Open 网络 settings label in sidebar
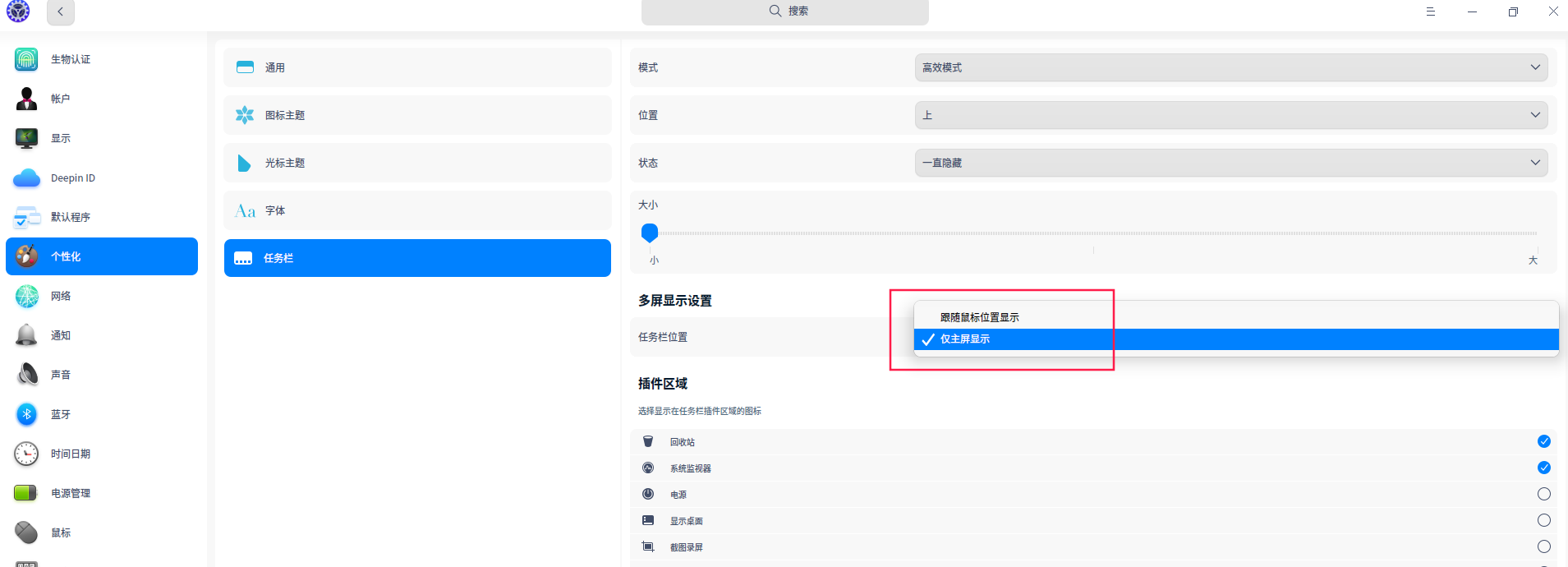This screenshot has height=567, width=1568. coord(61,296)
